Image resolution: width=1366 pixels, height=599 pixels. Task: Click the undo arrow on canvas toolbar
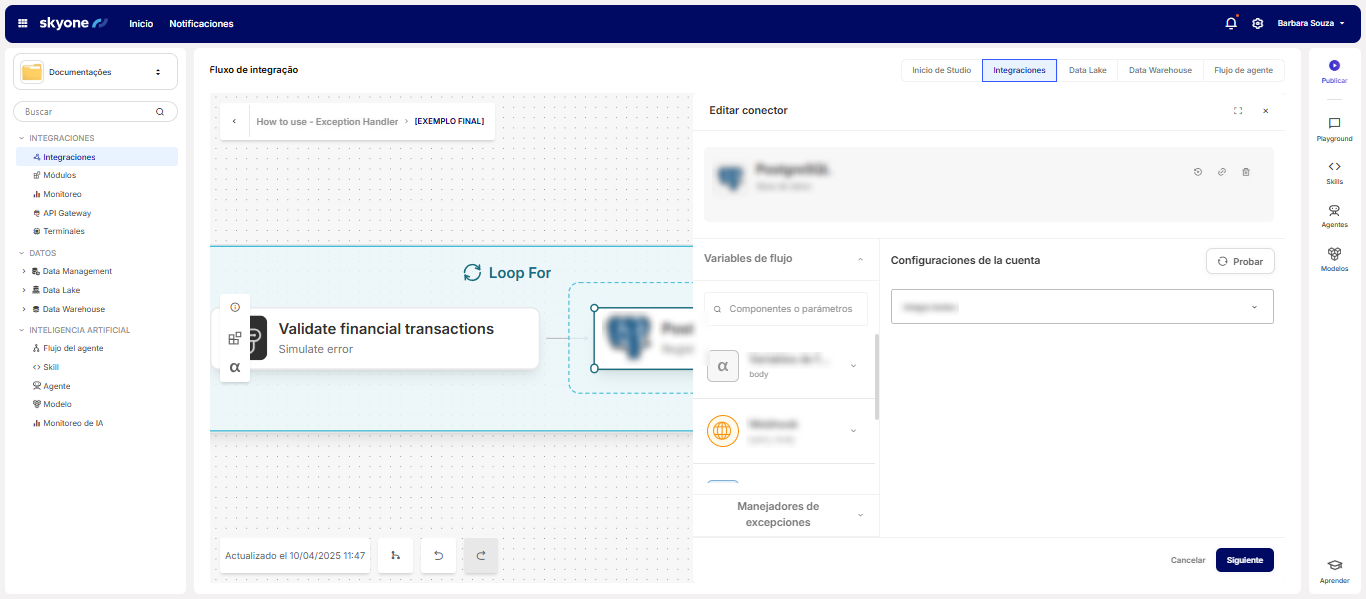click(x=438, y=555)
